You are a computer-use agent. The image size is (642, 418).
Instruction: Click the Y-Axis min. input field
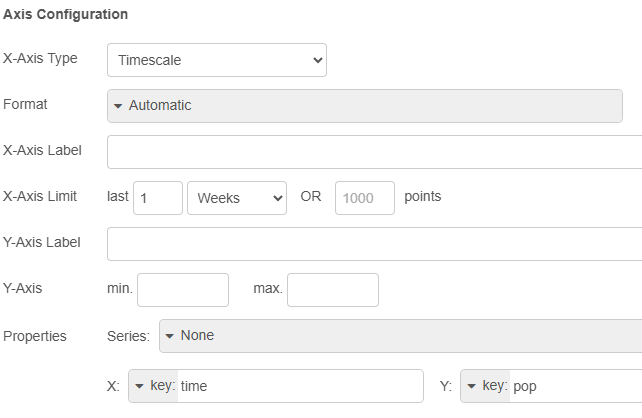point(182,290)
